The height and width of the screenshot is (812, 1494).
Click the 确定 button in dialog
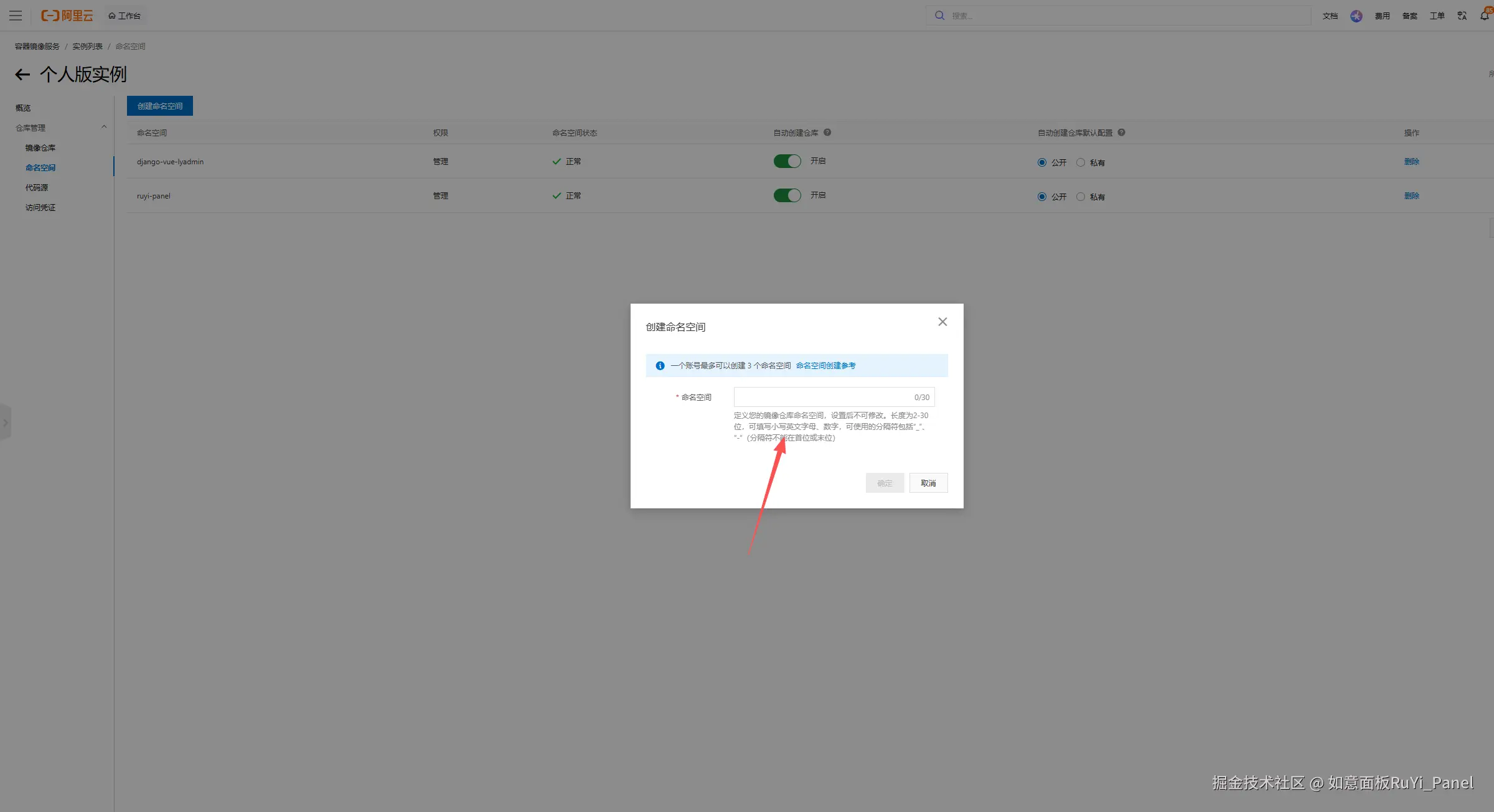[x=885, y=483]
